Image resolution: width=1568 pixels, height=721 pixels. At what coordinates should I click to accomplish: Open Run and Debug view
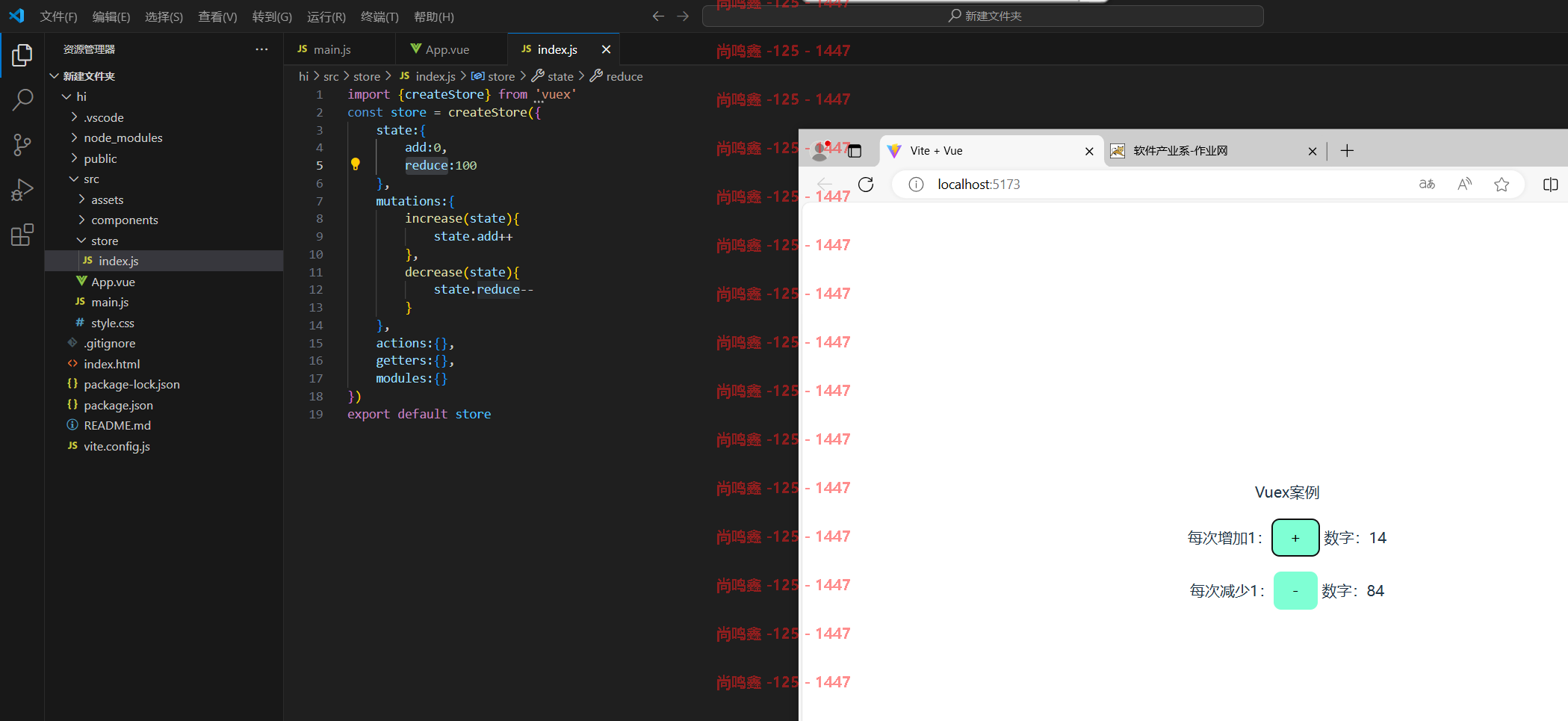pos(22,190)
